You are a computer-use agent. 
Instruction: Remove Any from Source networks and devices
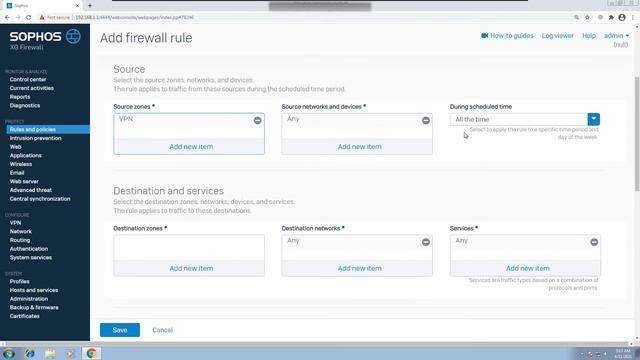coord(426,120)
